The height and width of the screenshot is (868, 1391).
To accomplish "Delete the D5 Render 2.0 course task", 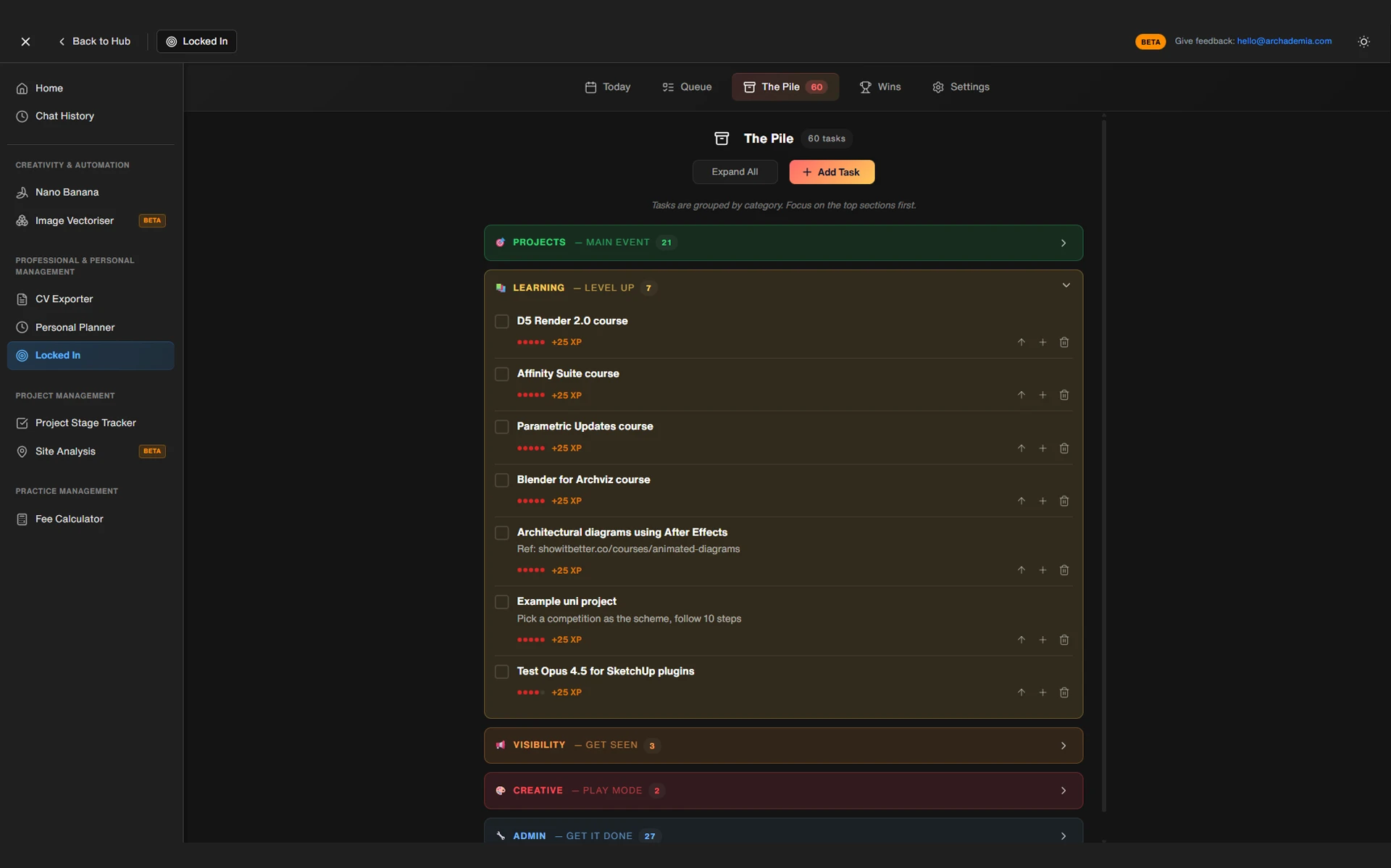I will coord(1064,342).
